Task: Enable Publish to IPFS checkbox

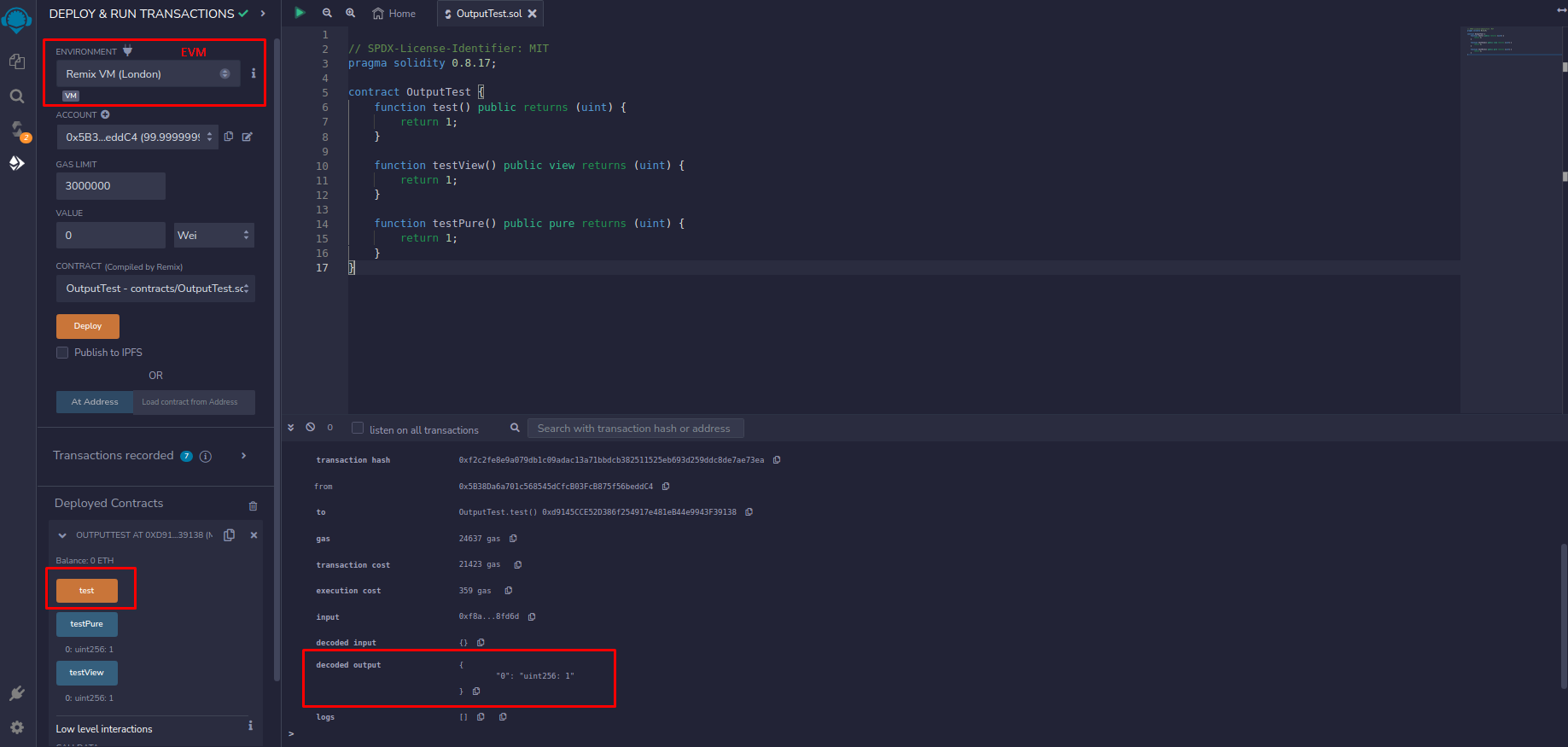Action: click(62, 353)
